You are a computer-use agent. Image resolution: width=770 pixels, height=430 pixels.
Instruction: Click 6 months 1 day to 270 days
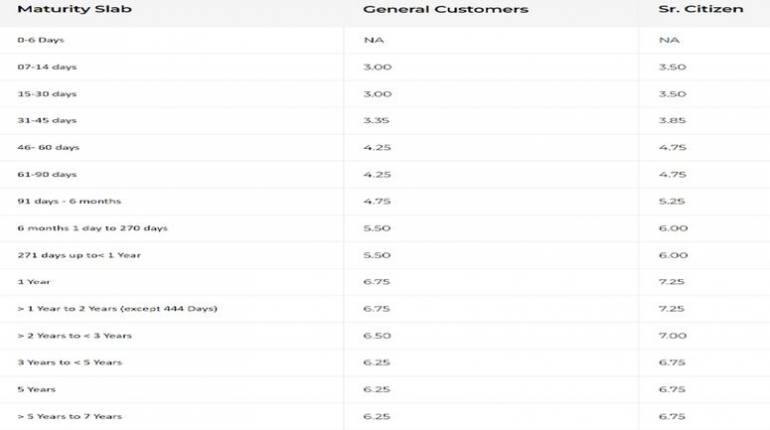[x=92, y=228]
